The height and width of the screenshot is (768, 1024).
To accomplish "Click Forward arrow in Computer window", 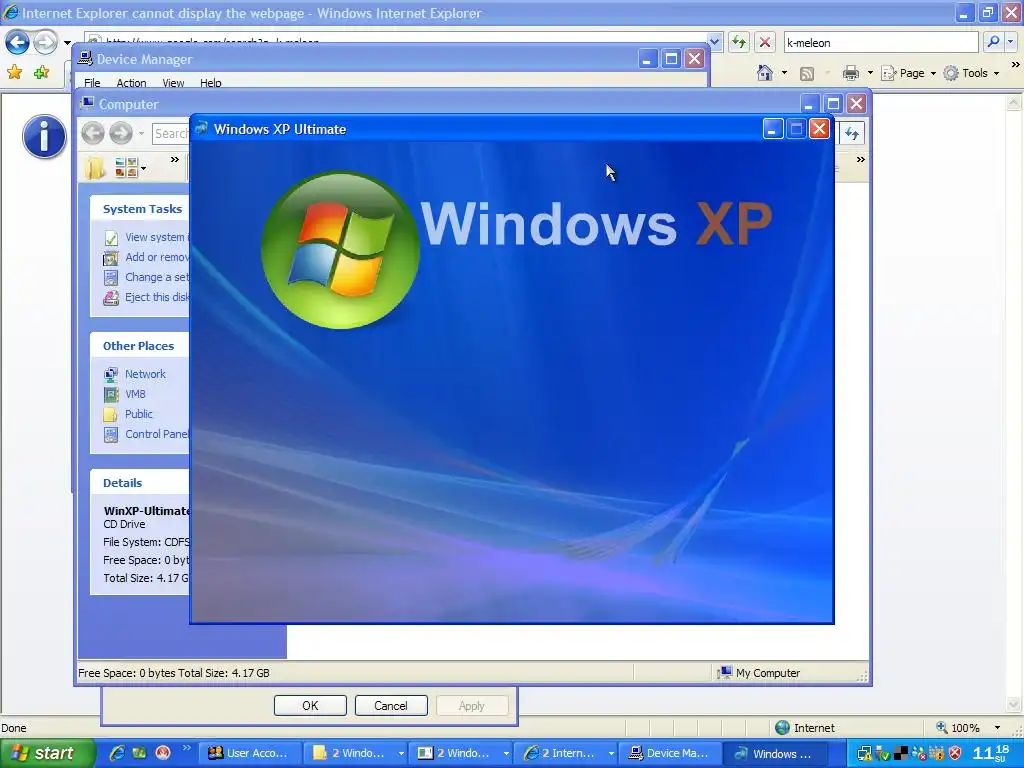I will 121,133.
